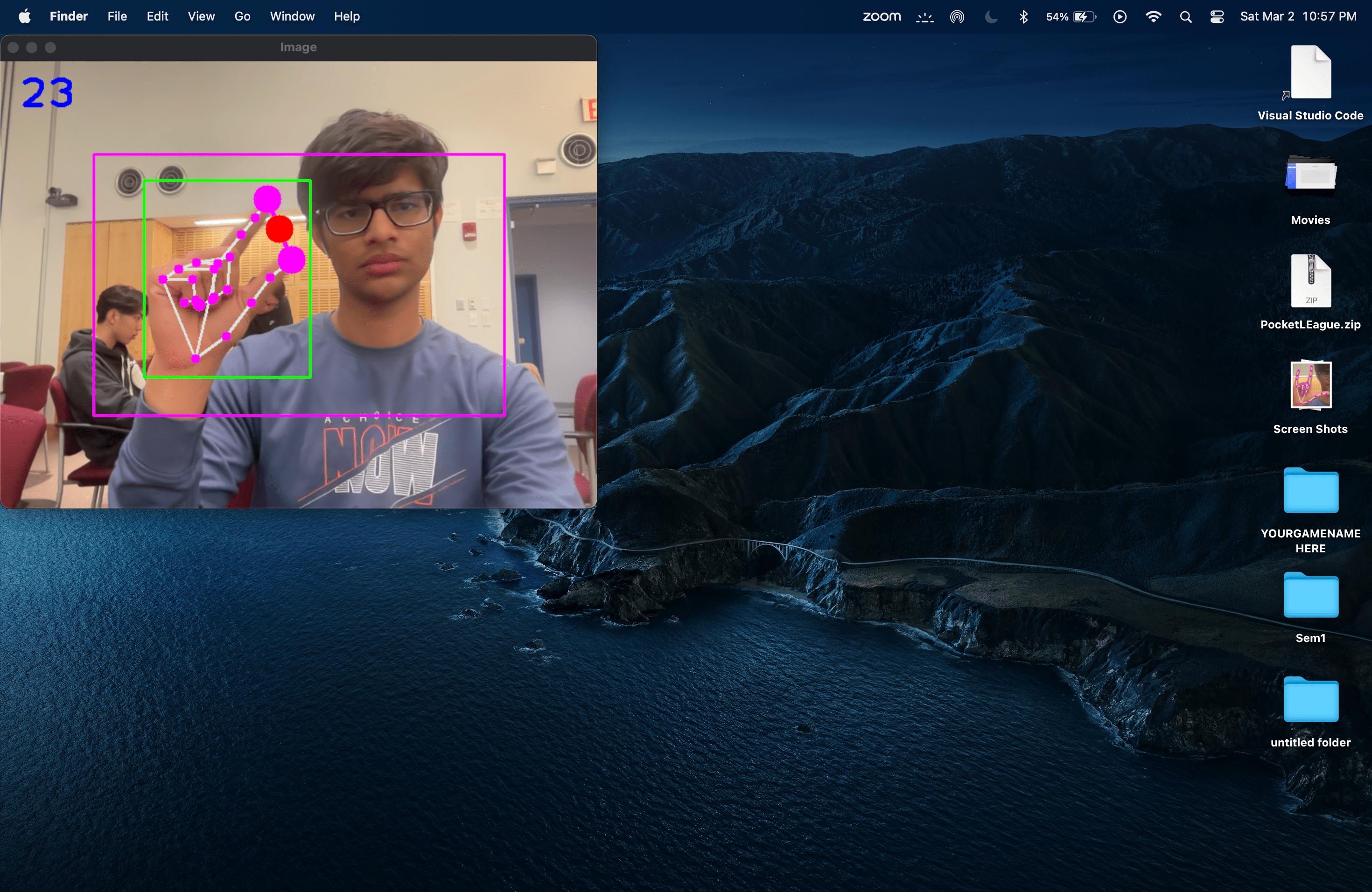Open the Apple menu
This screenshot has width=1372, height=892.
pyautogui.click(x=24, y=16)
